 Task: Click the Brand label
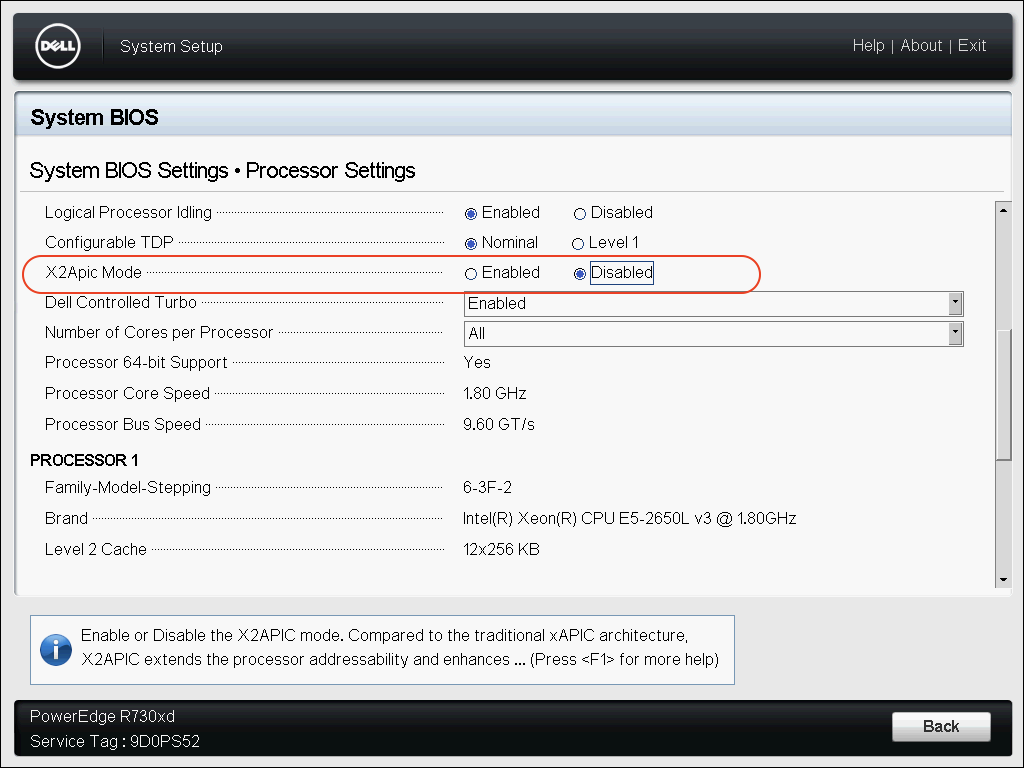click(66, 518)
